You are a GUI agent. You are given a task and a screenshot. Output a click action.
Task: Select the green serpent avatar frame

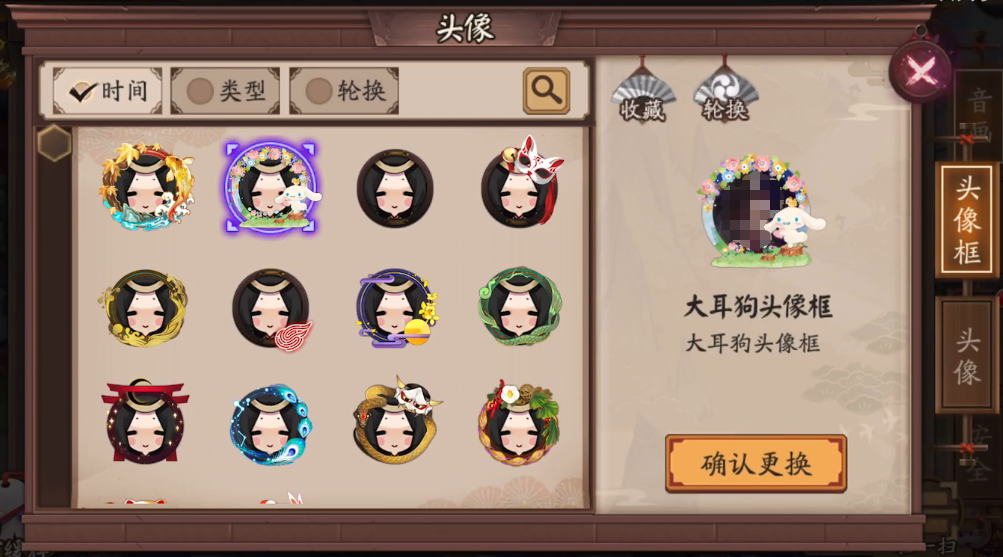(x=519, y=306)
